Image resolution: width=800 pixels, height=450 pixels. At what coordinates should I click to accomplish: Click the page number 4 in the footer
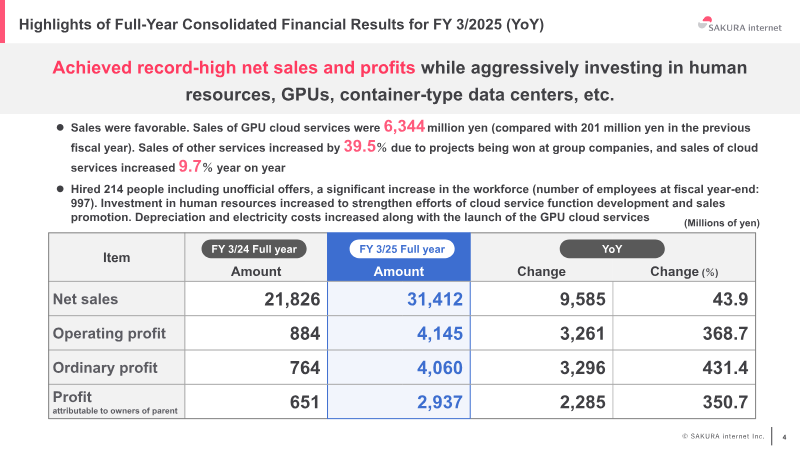point(784,436)
